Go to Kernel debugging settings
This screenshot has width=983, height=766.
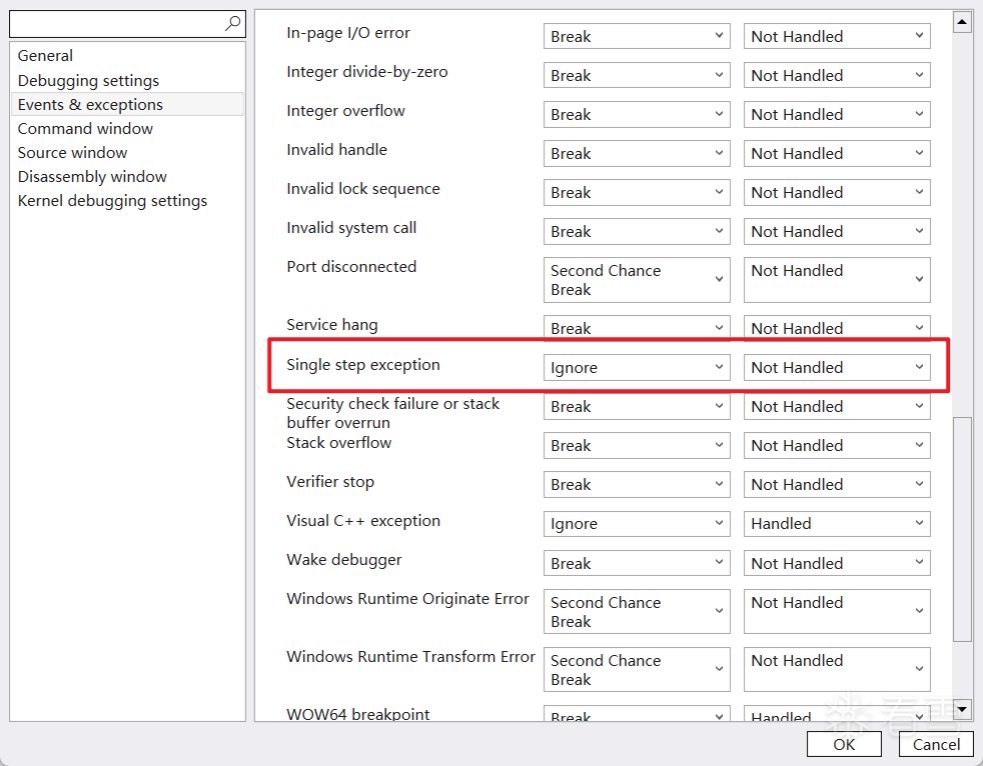[x=112, y=201]
